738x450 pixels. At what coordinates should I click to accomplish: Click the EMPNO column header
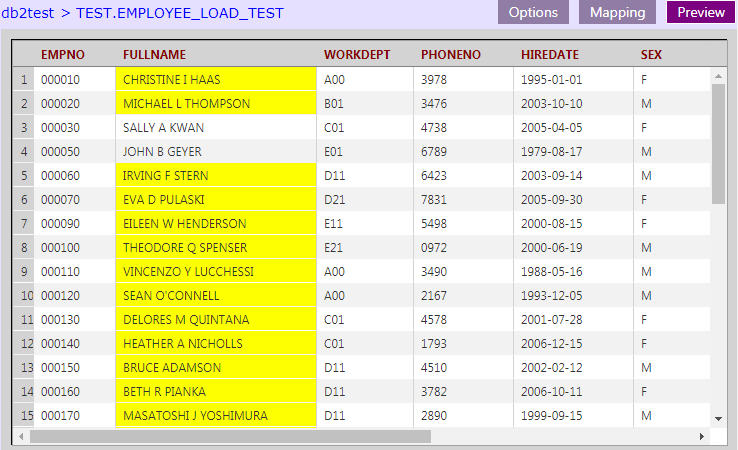[63, 55]
